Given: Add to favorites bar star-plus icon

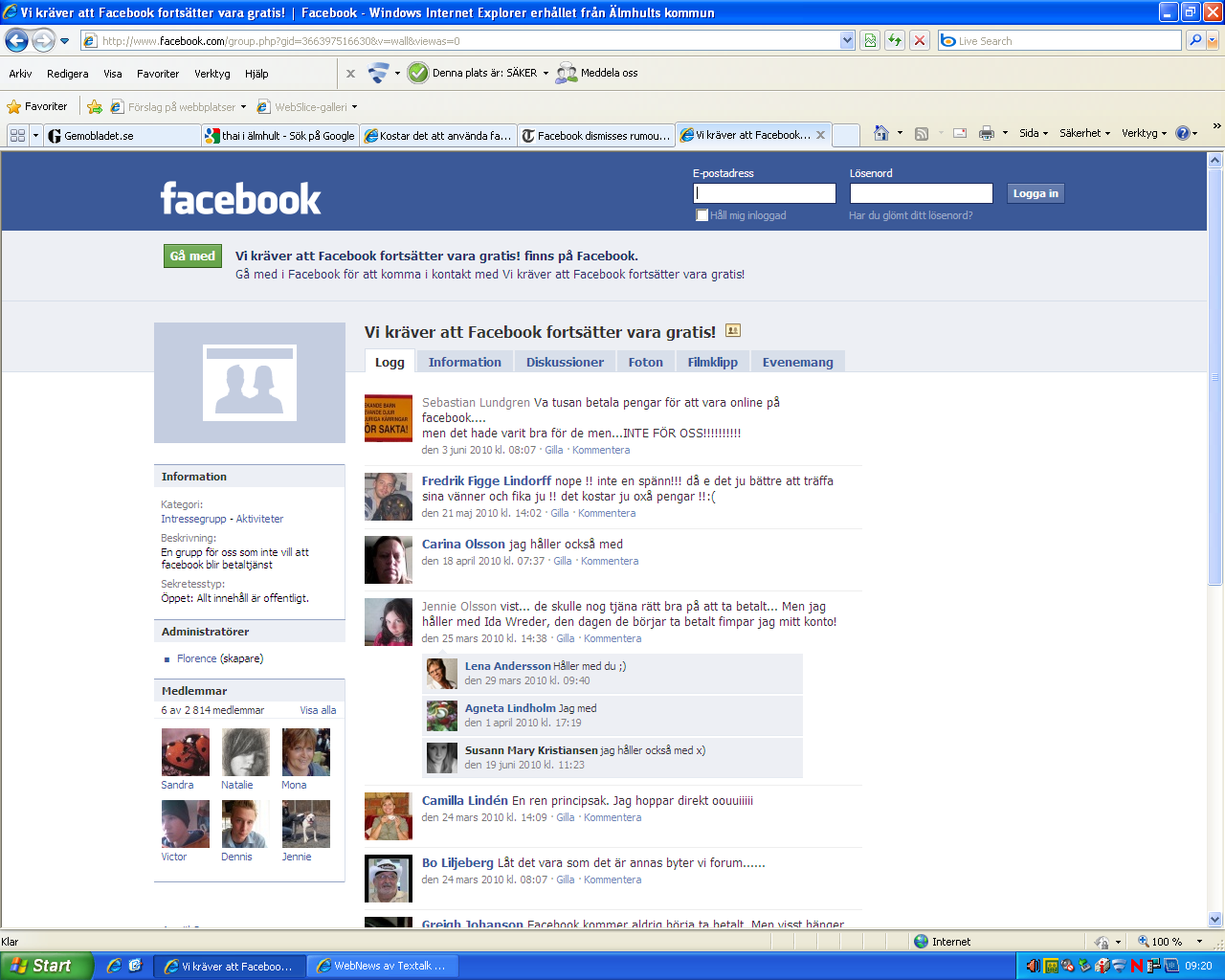Looking at the screenshot, I should [94, 107].
